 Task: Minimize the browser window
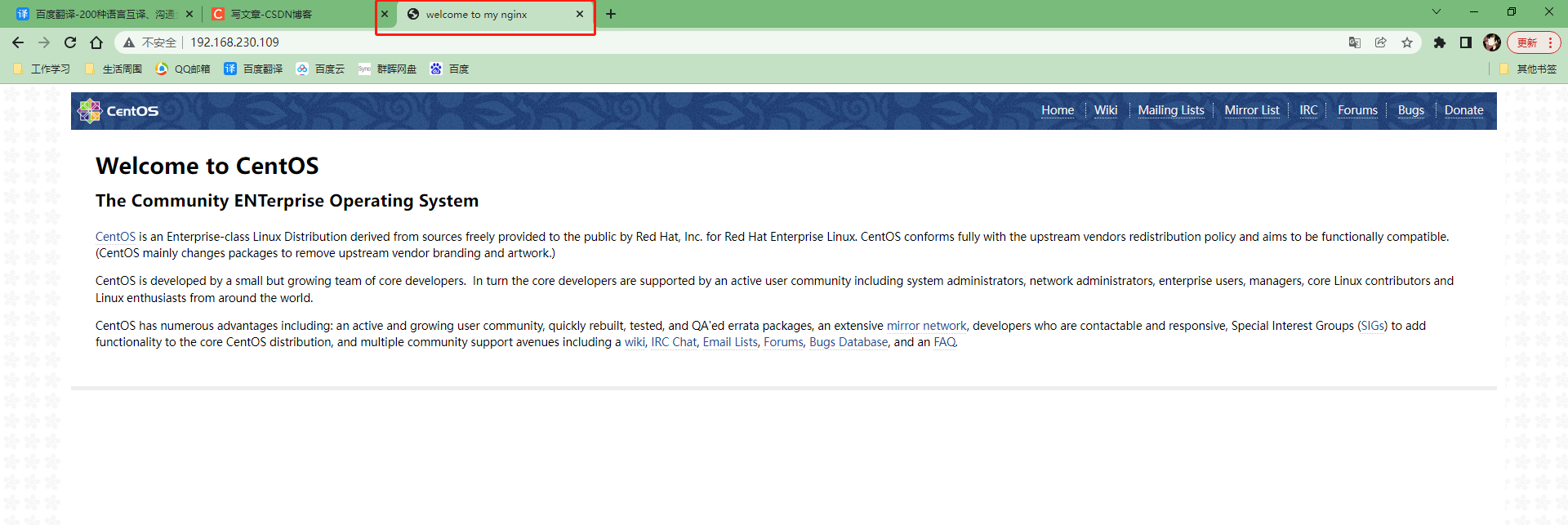(1474, 11)
